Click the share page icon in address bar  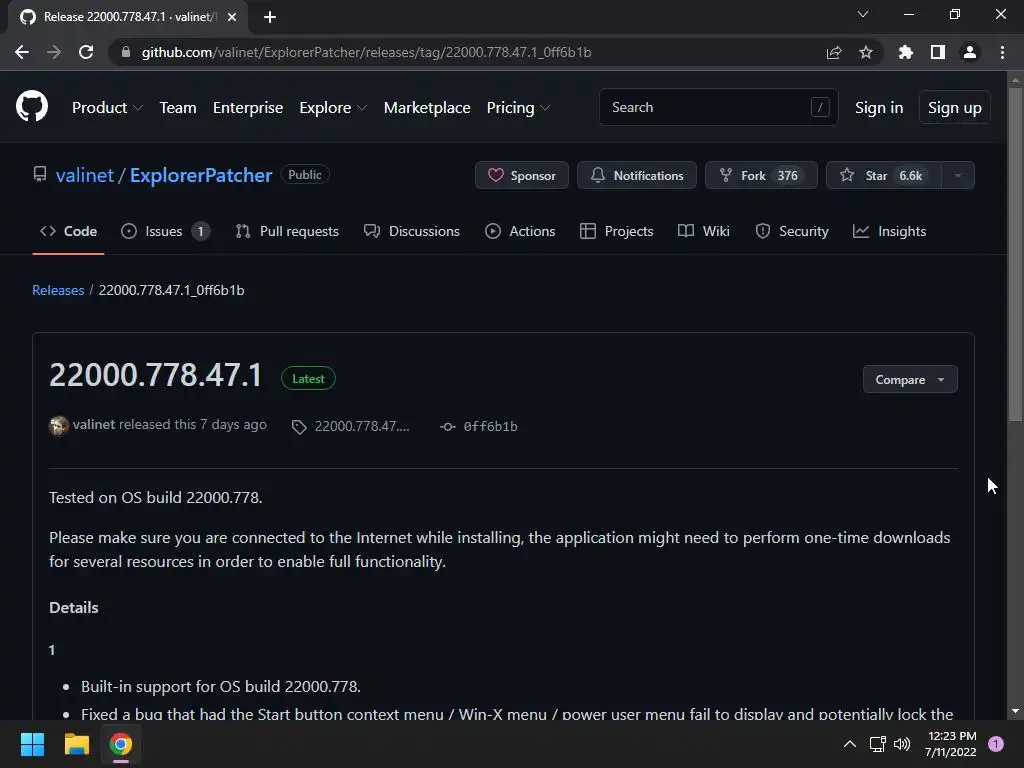[833, 52]
